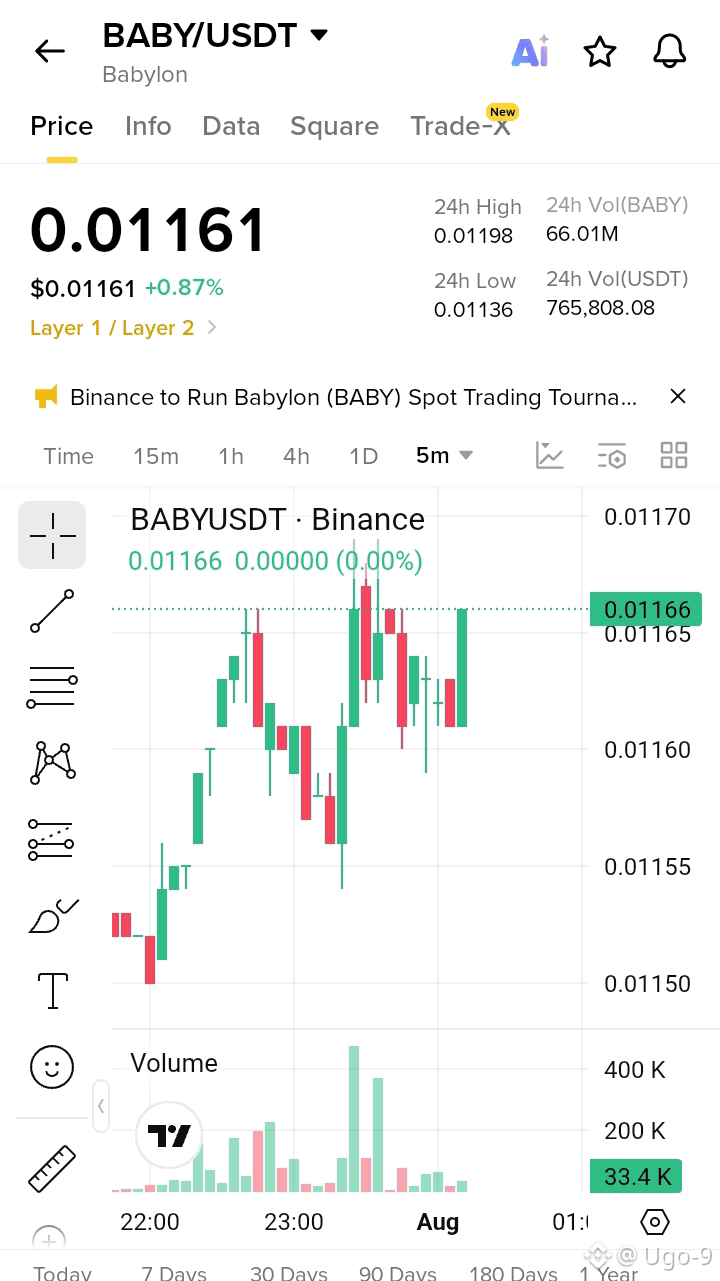Select the brush drawing tool
The width and height of the screenshot is (720, 1281).
click(x=52, y=915)
